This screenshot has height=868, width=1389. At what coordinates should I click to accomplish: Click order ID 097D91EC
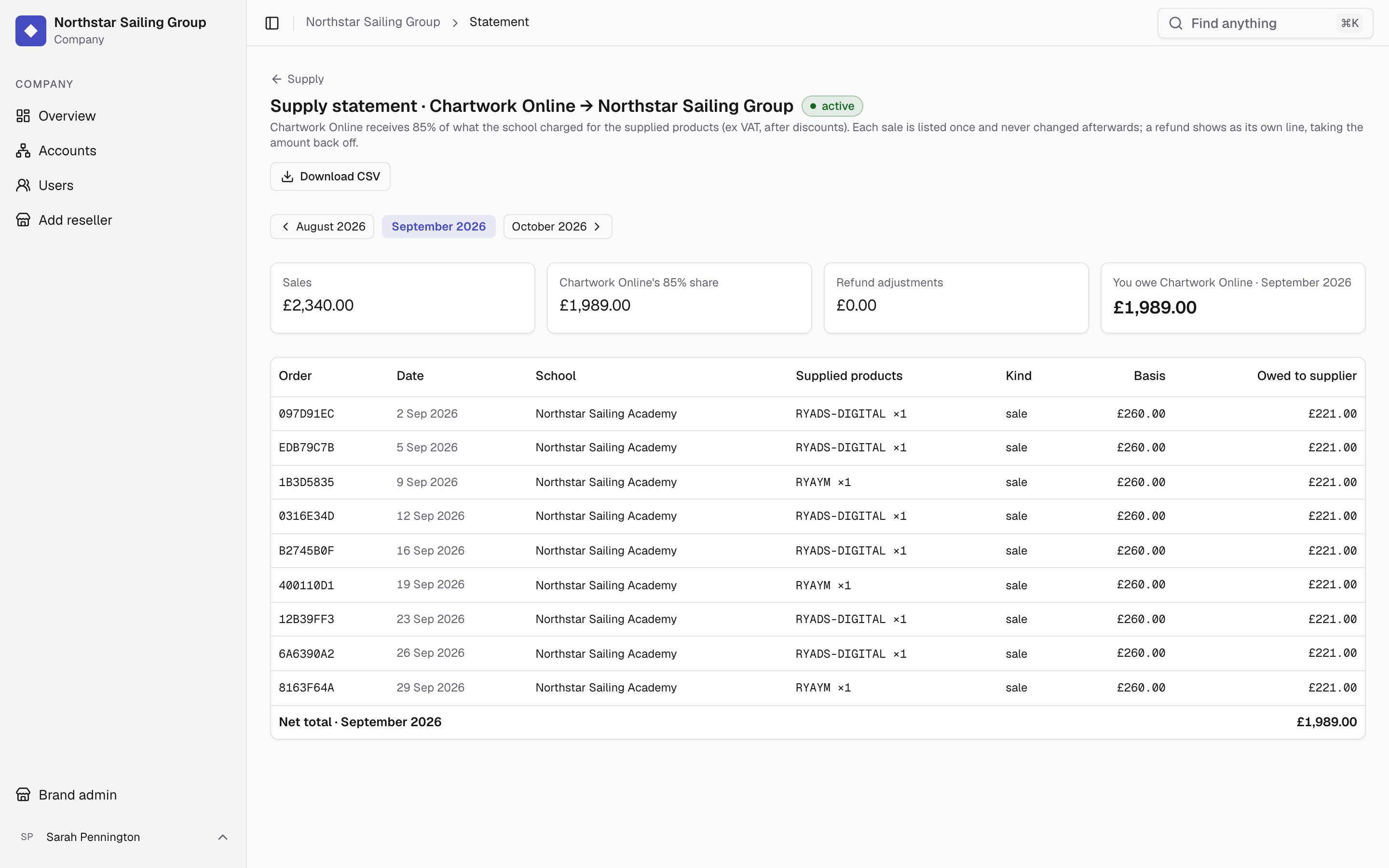(307, 414)
